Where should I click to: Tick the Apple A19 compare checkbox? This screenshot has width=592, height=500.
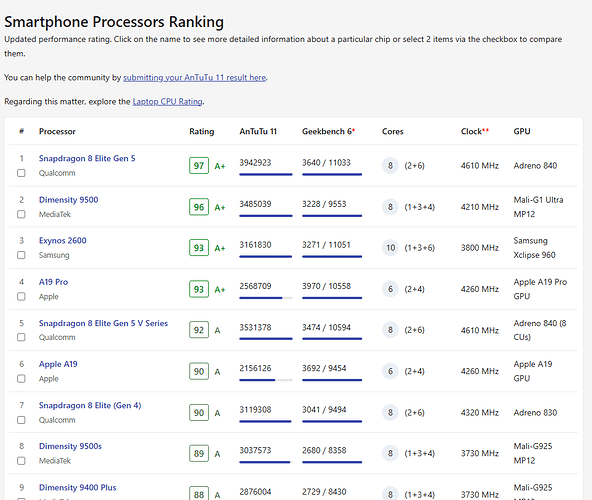[21, 378]
